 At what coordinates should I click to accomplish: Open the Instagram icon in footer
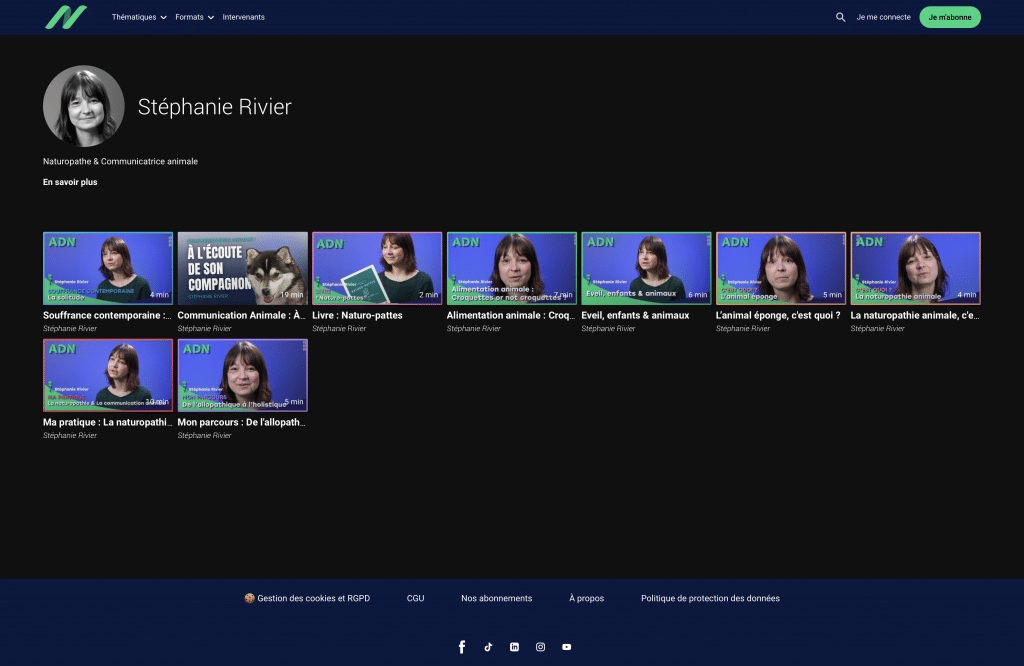[x=540, y=647]
